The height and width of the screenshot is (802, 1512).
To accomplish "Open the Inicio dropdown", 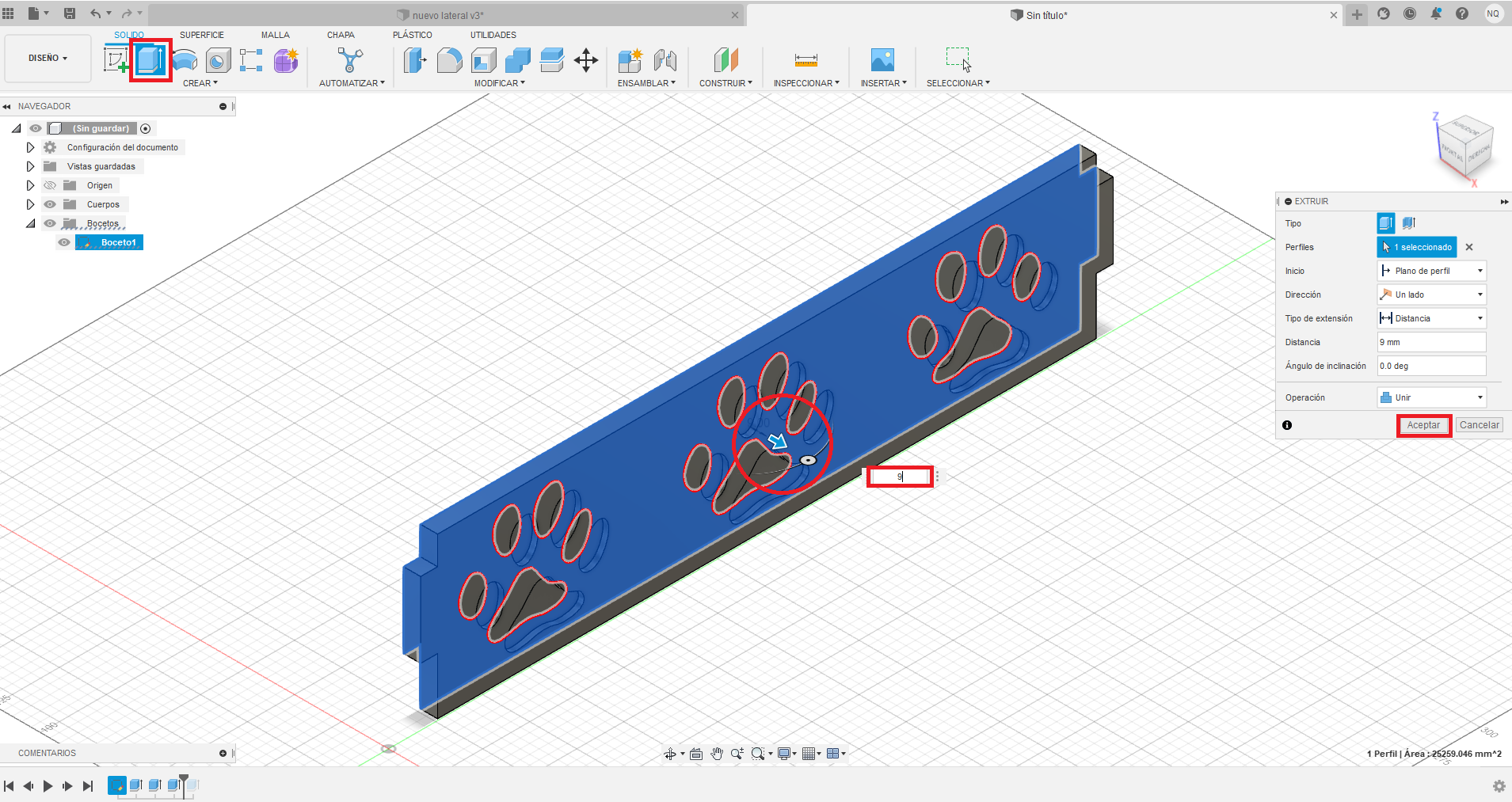I will [1431, 271].
